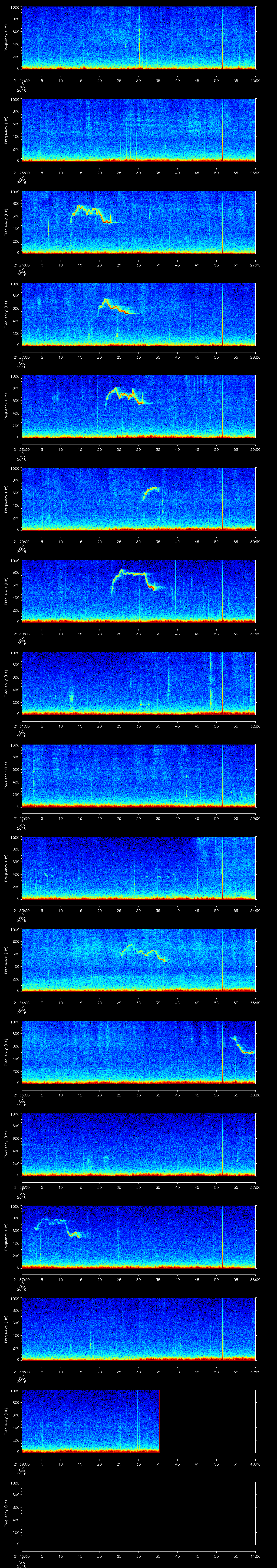Click the 25:00 end label of the first panel
Screen dimensions: 277x1568
click(256, 80)
